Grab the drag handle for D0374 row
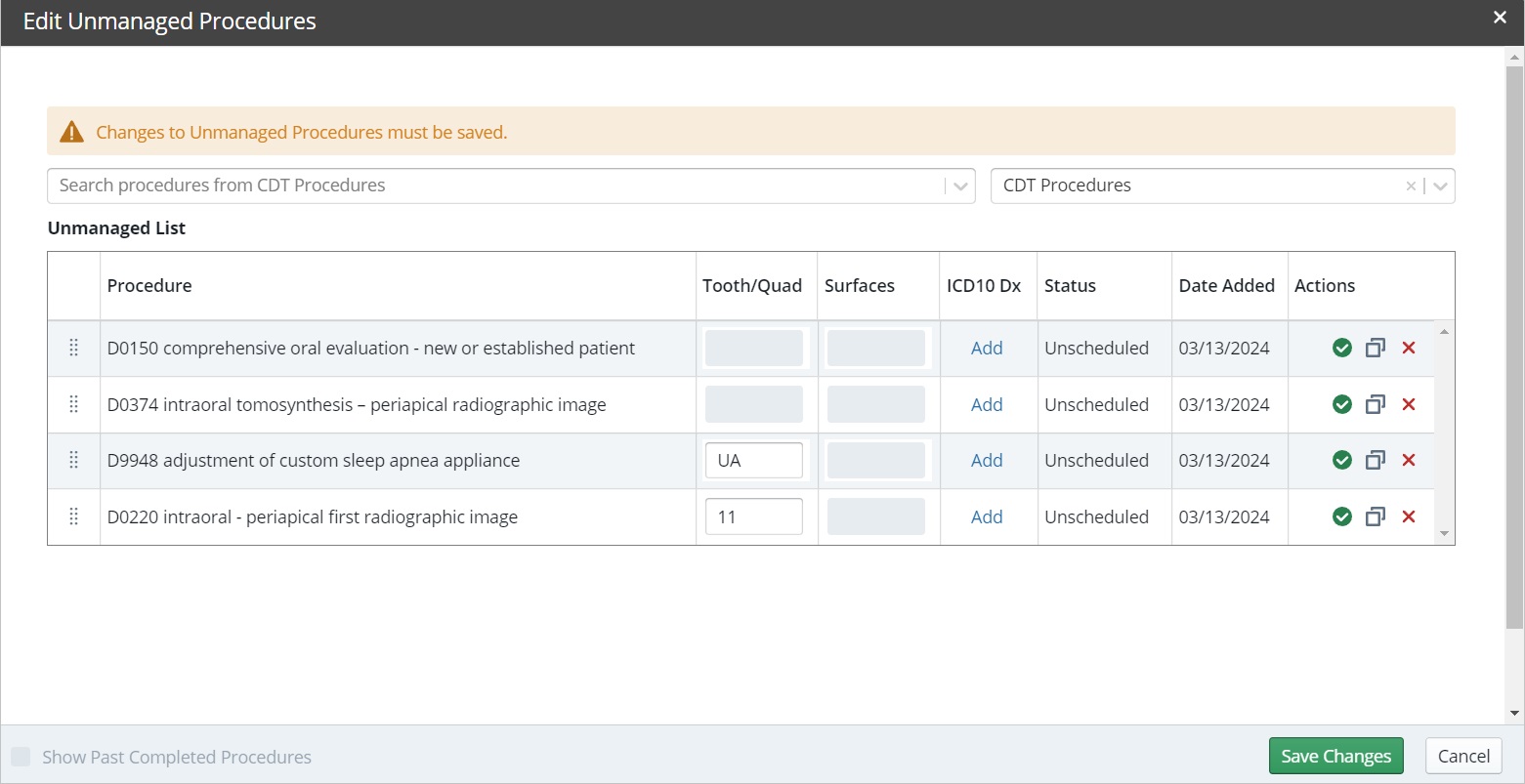1525x784 pixels. click(x=73, y=404)
